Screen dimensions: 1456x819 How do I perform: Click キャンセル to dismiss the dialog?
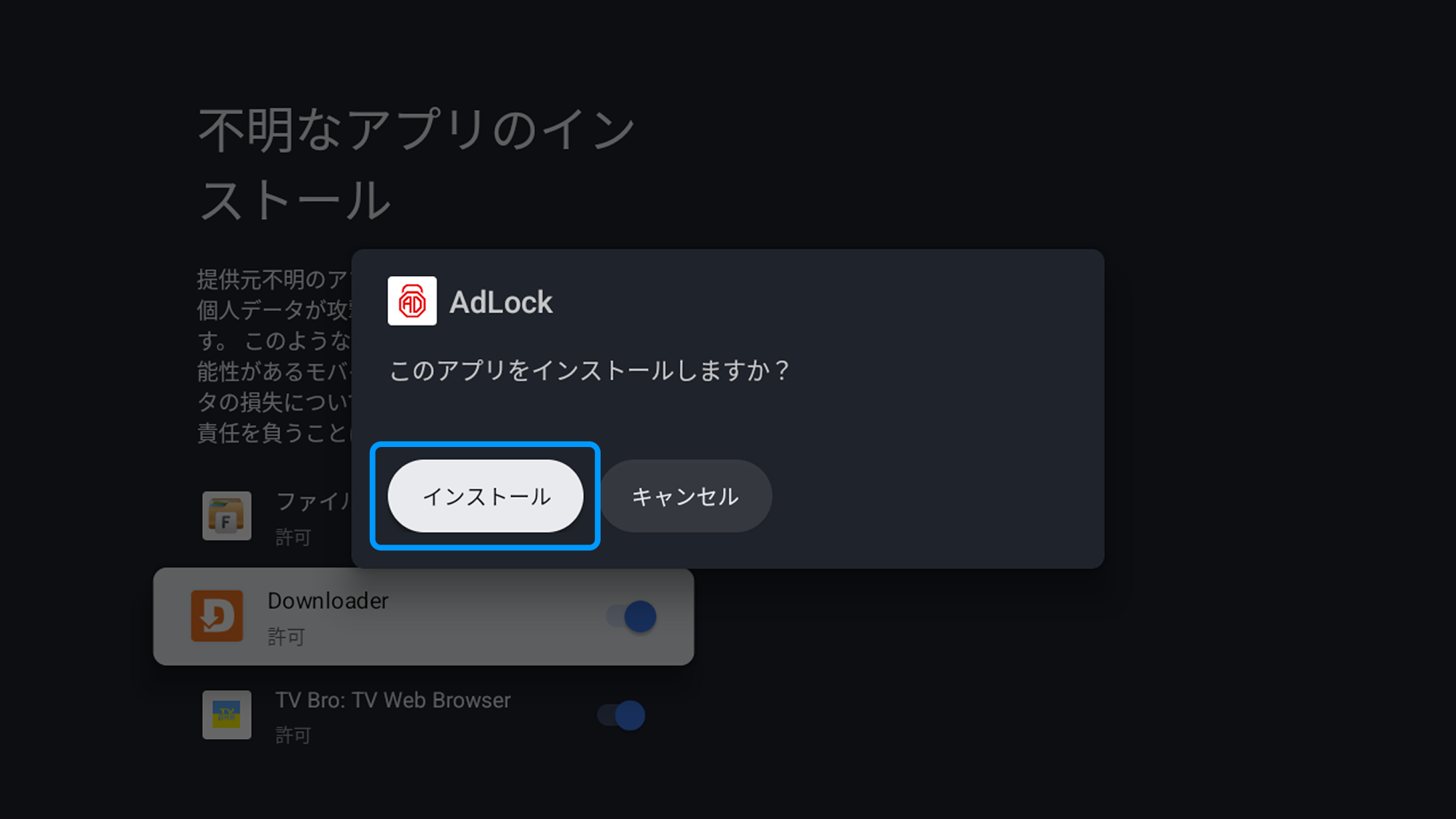click(x=685, y=496)
